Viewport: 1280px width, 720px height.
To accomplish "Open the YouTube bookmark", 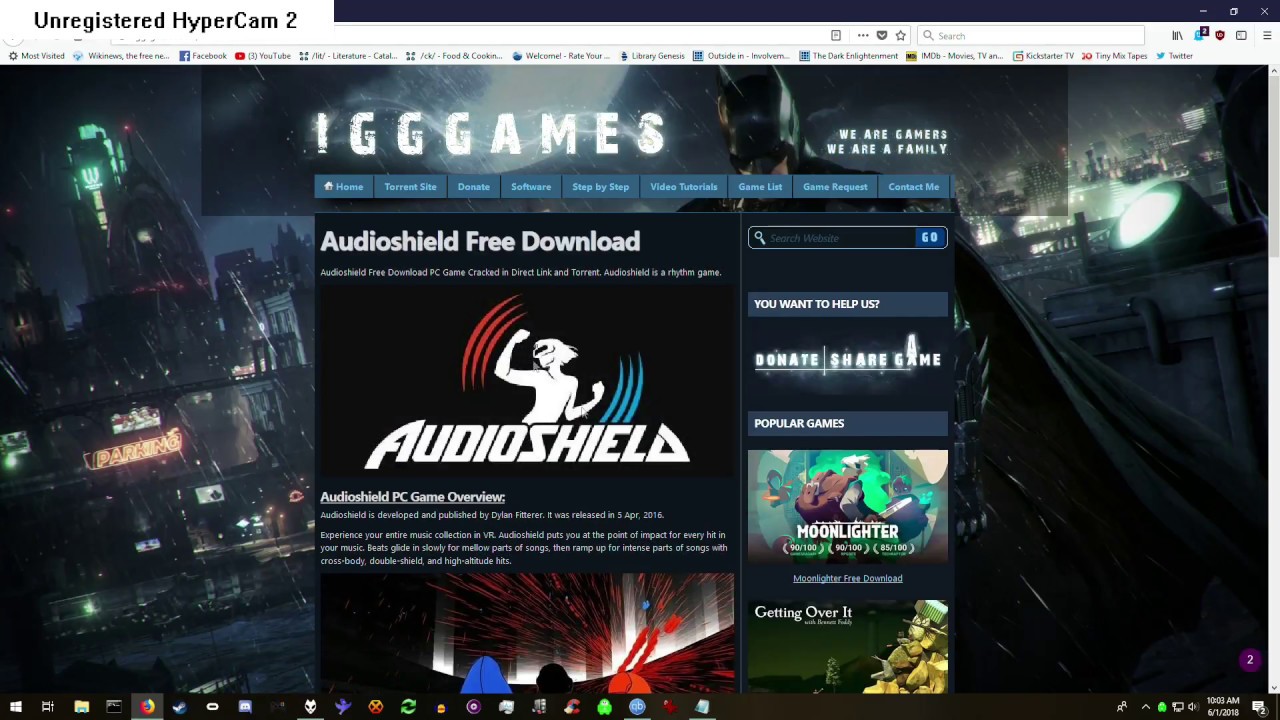I will pyautogui.click(x=263, y=56).
